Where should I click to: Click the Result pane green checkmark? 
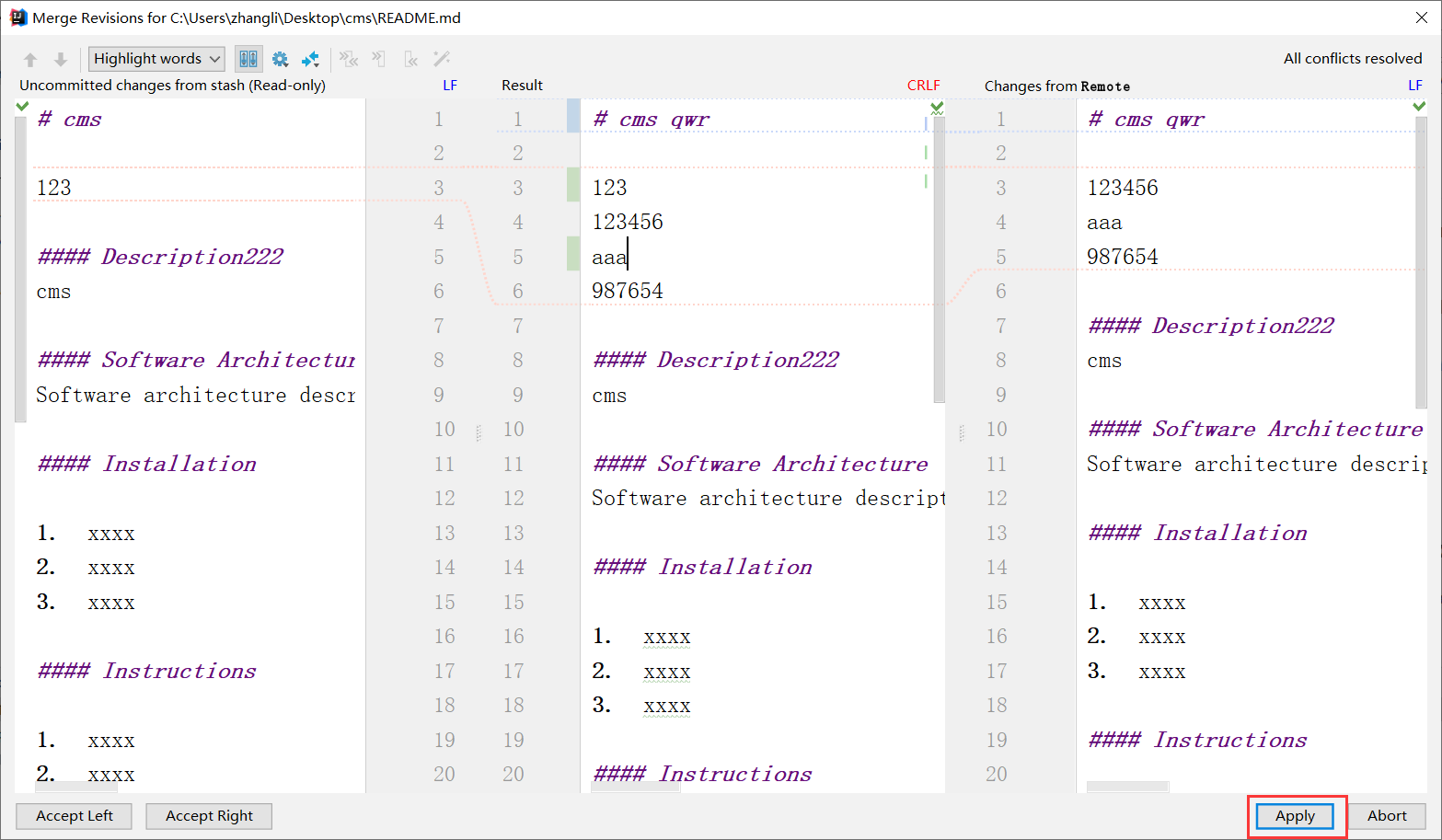[x=937, y=107]
